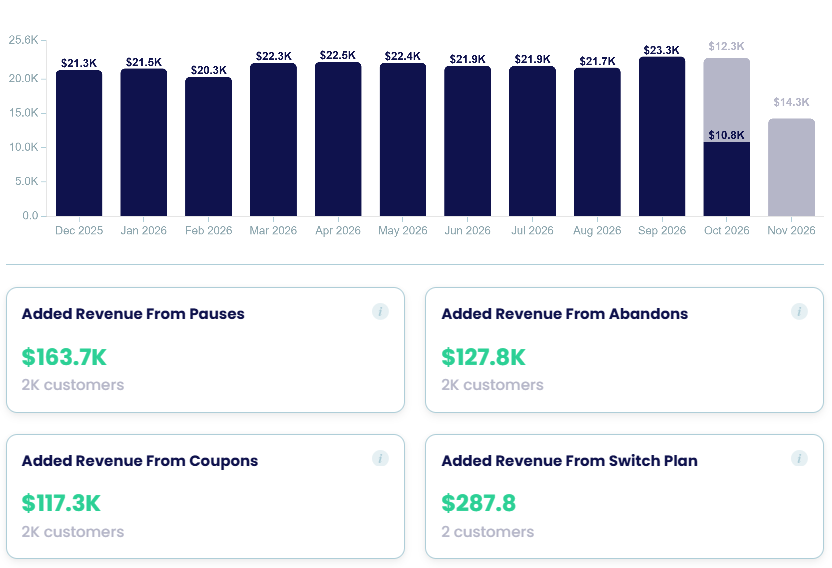Click the 'Added Revenue From Switch Plan' heading
Viewport: 832px width, 568px height.
click(569, 461)
